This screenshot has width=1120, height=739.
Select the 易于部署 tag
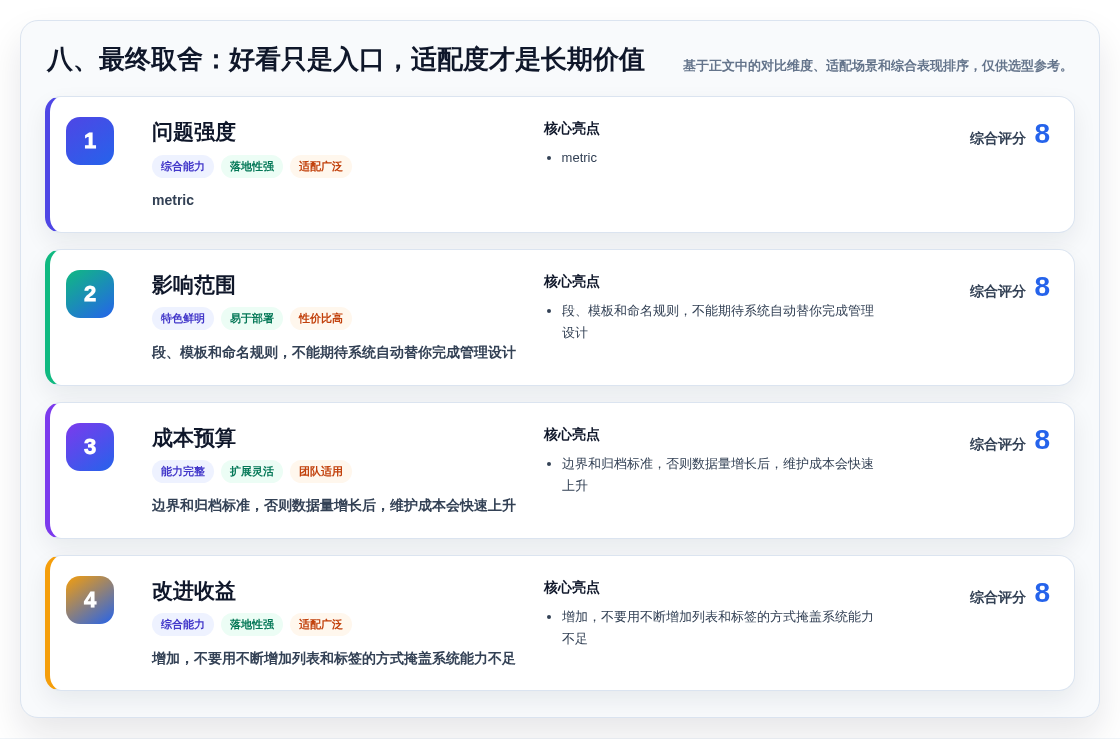coord(252,318)
